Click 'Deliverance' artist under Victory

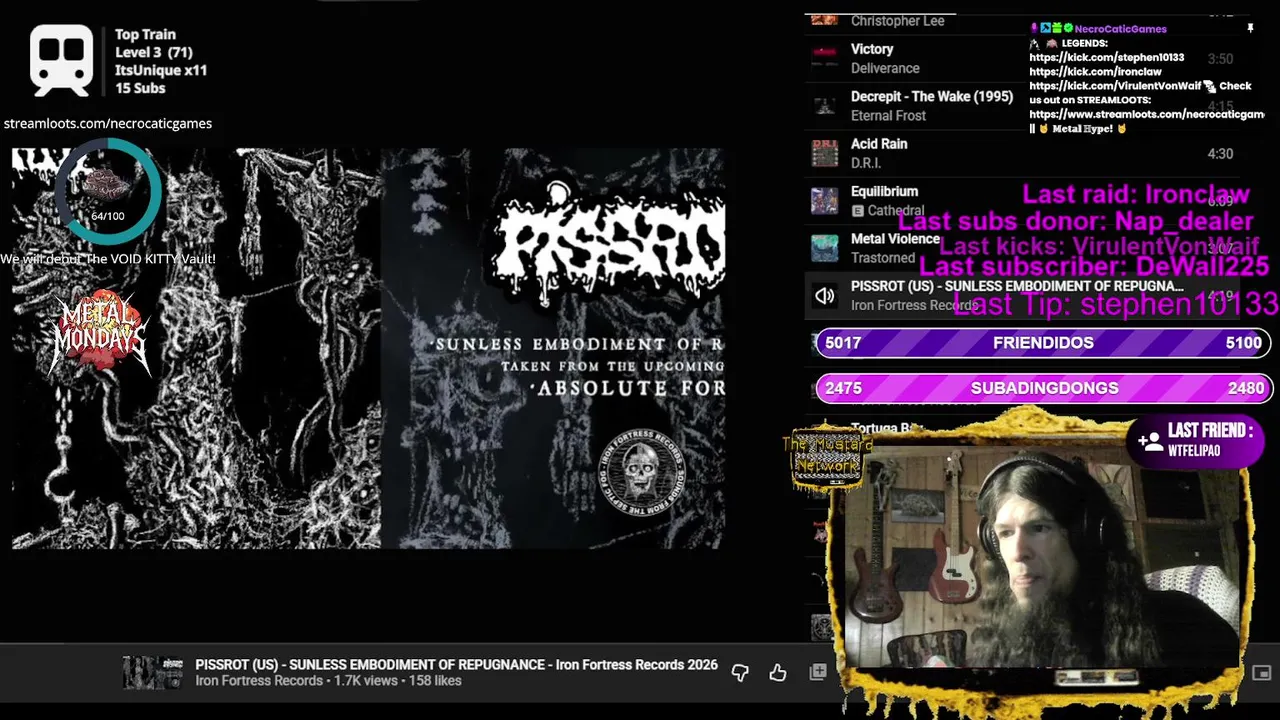[x=885, y=68]
